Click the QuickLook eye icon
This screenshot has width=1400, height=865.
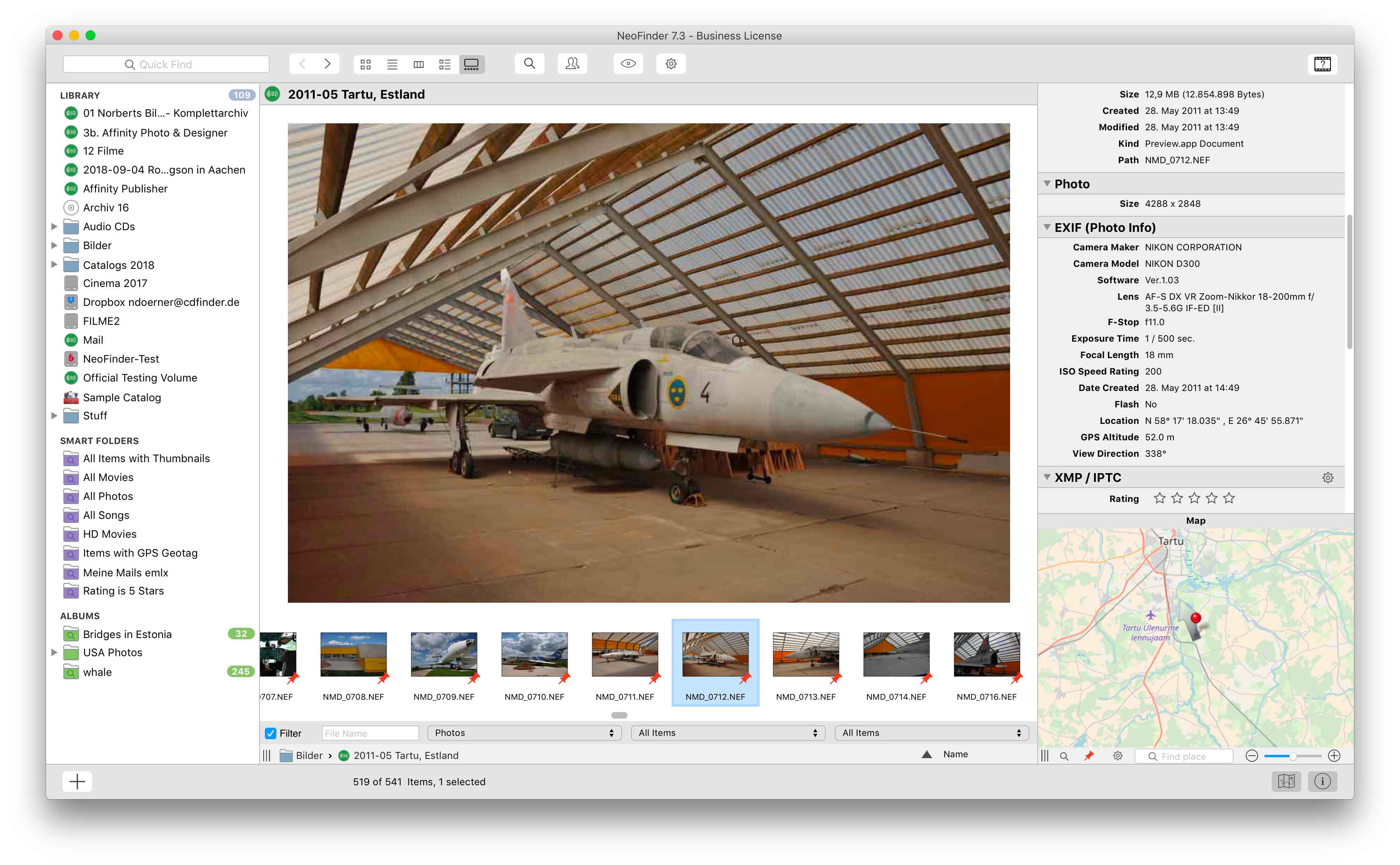coord(628,63)
